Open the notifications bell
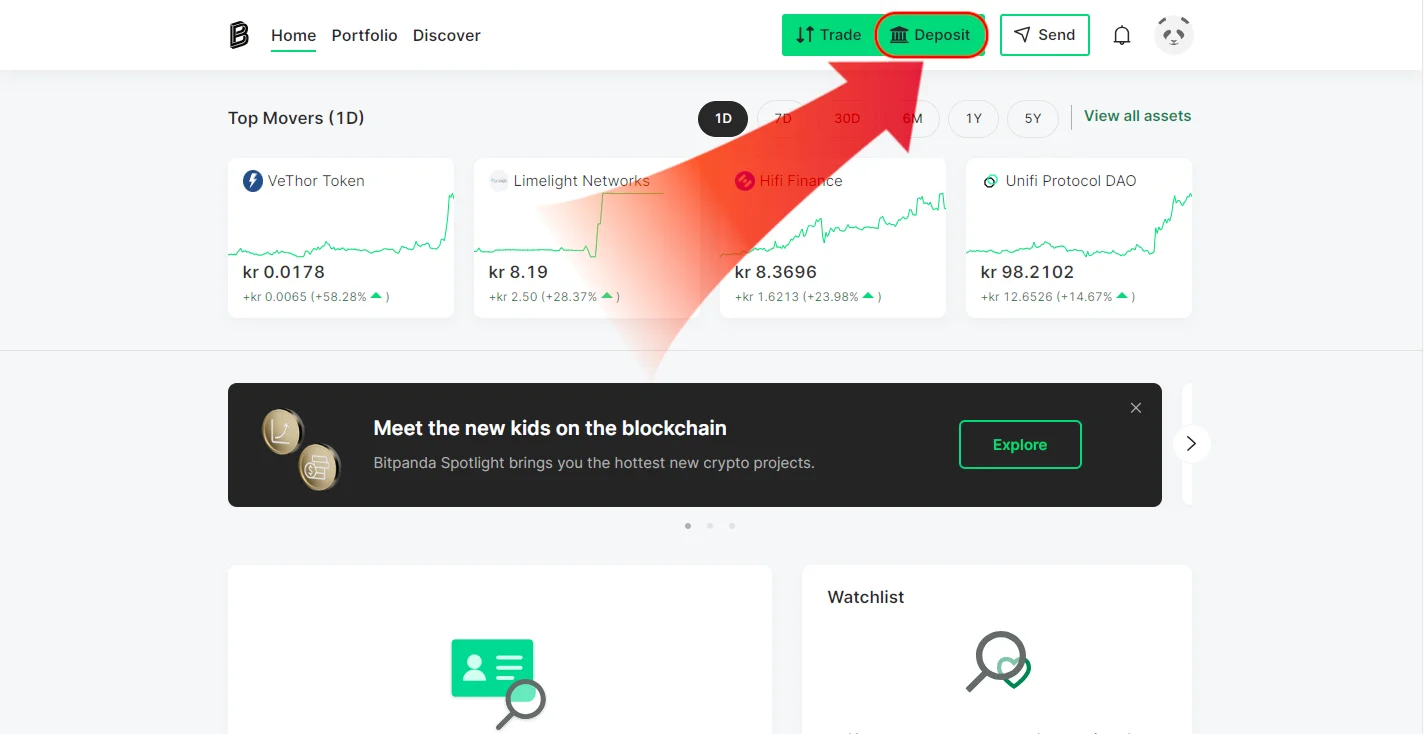 pyautogui.click(x=1122, y=35)
